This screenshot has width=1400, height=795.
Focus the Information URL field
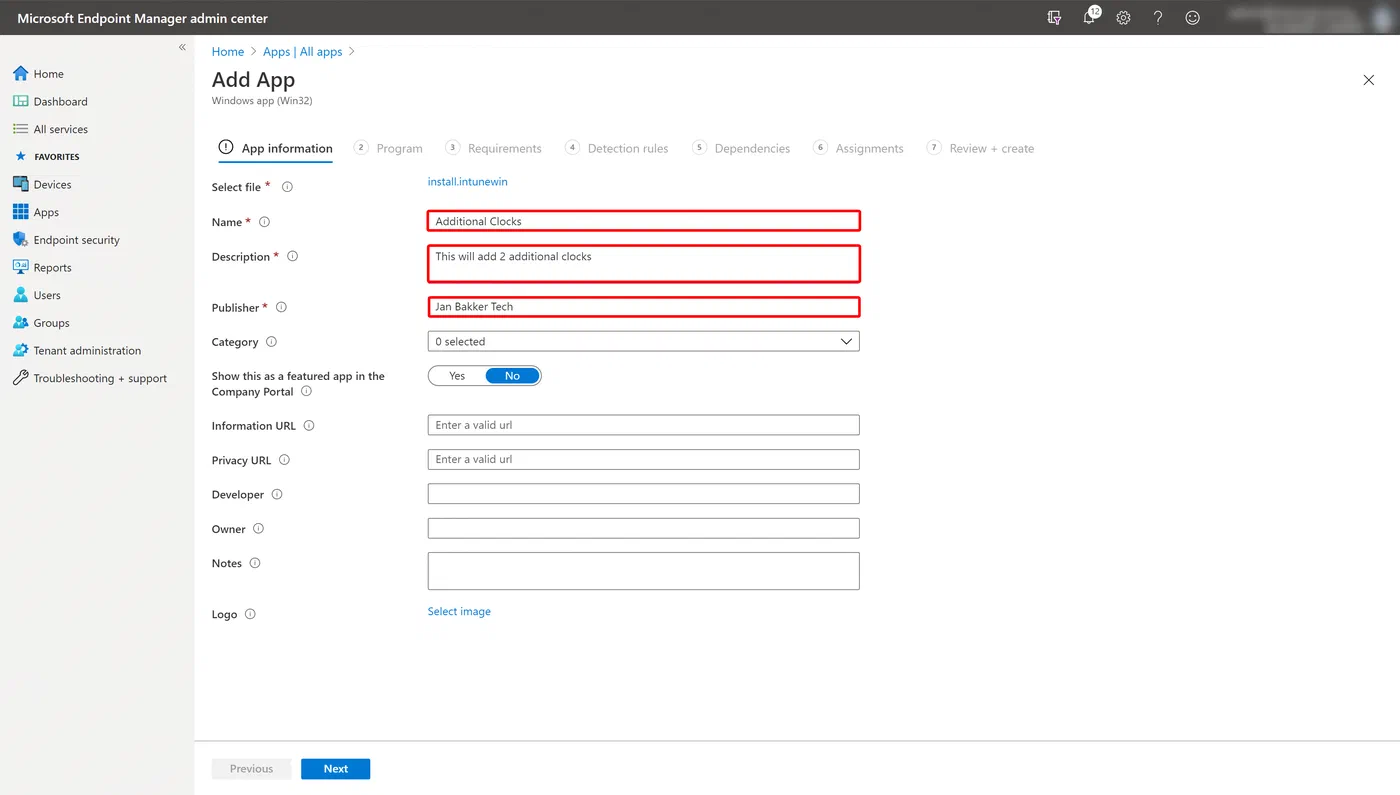643,425
